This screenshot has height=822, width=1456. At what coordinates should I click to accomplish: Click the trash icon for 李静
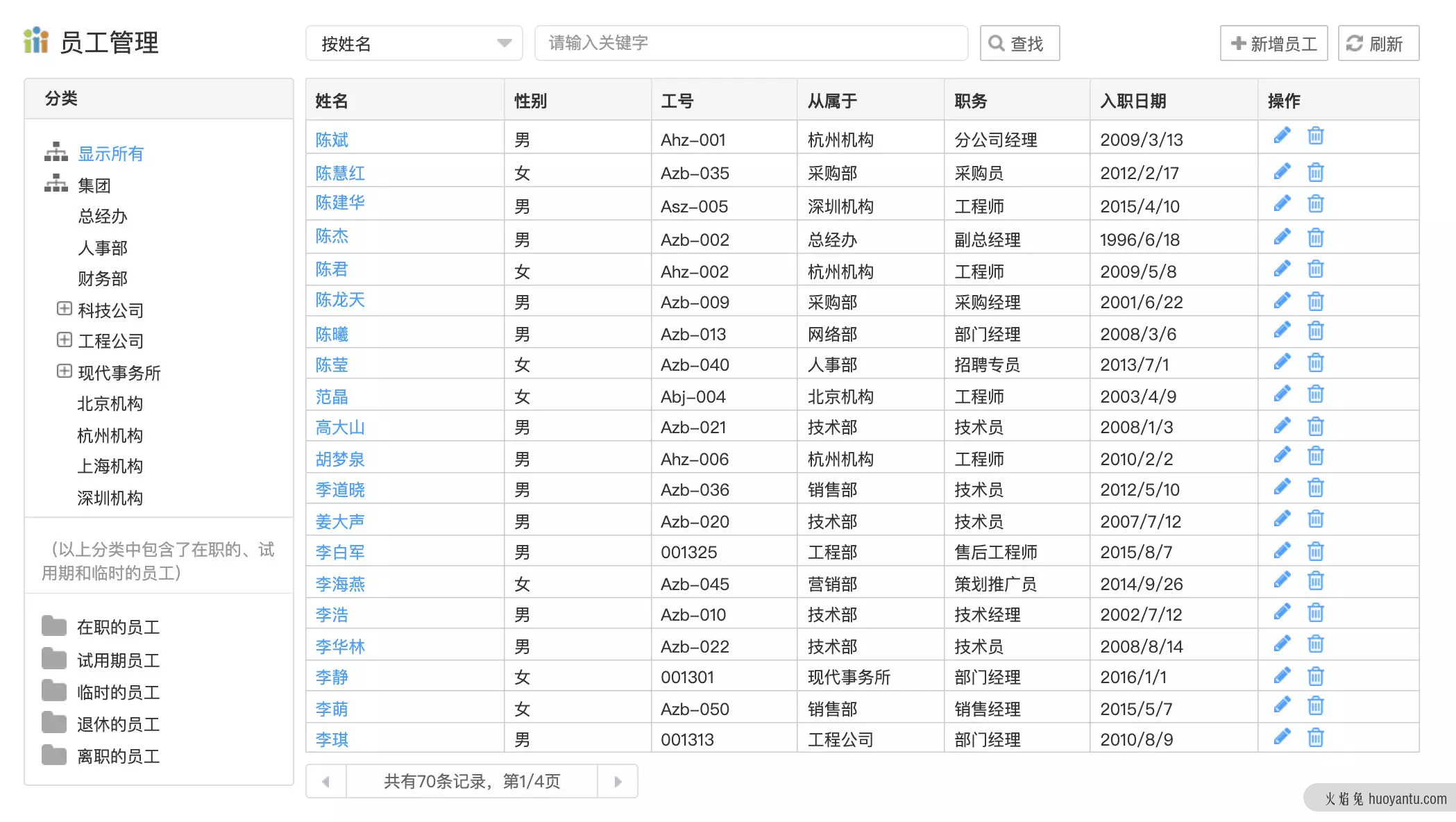1315,675
